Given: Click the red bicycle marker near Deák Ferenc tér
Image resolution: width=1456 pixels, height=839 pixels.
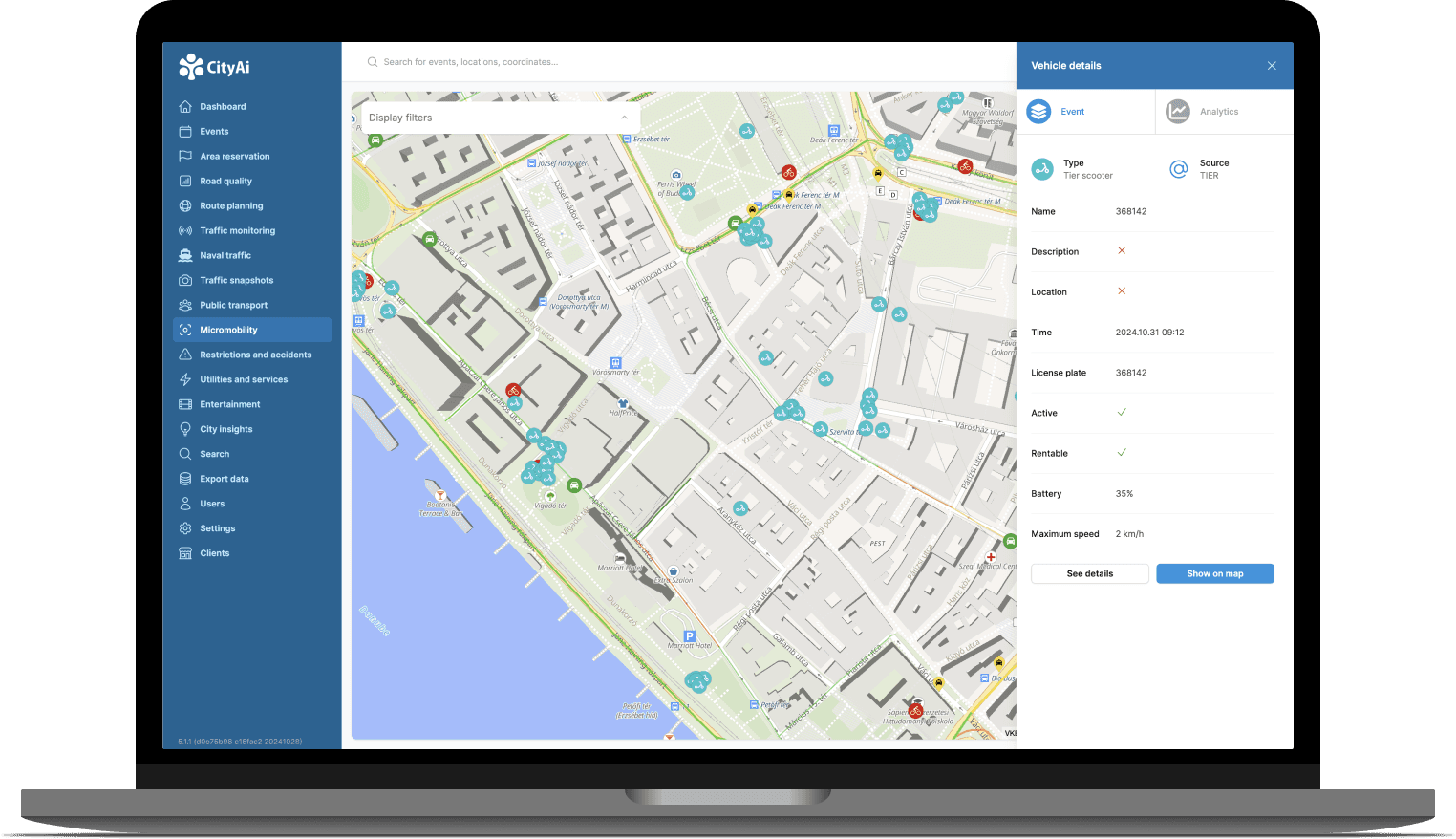Looking at the screenshot, I should coord(788,172).
